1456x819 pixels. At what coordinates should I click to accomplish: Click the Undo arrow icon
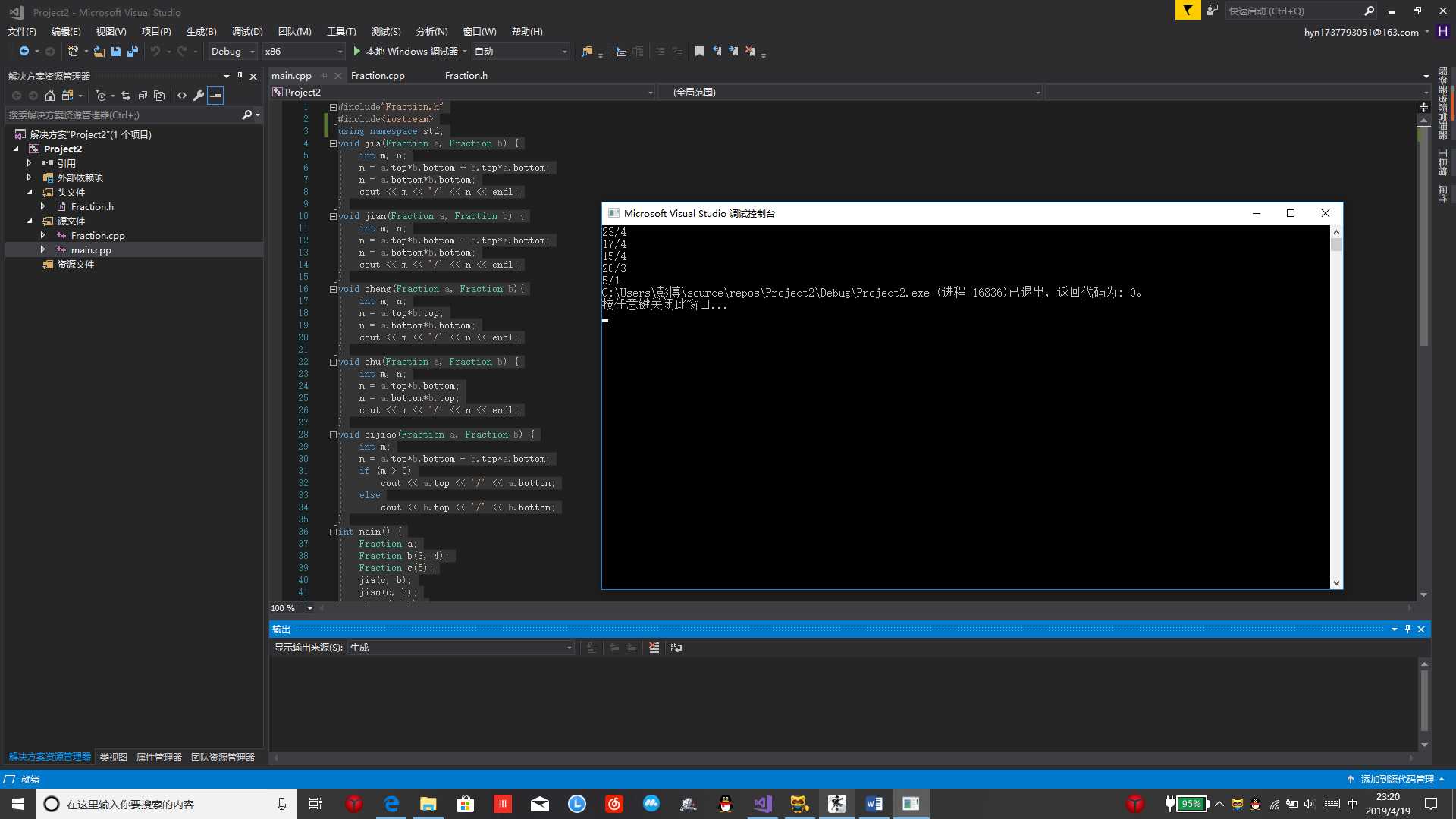155,52
